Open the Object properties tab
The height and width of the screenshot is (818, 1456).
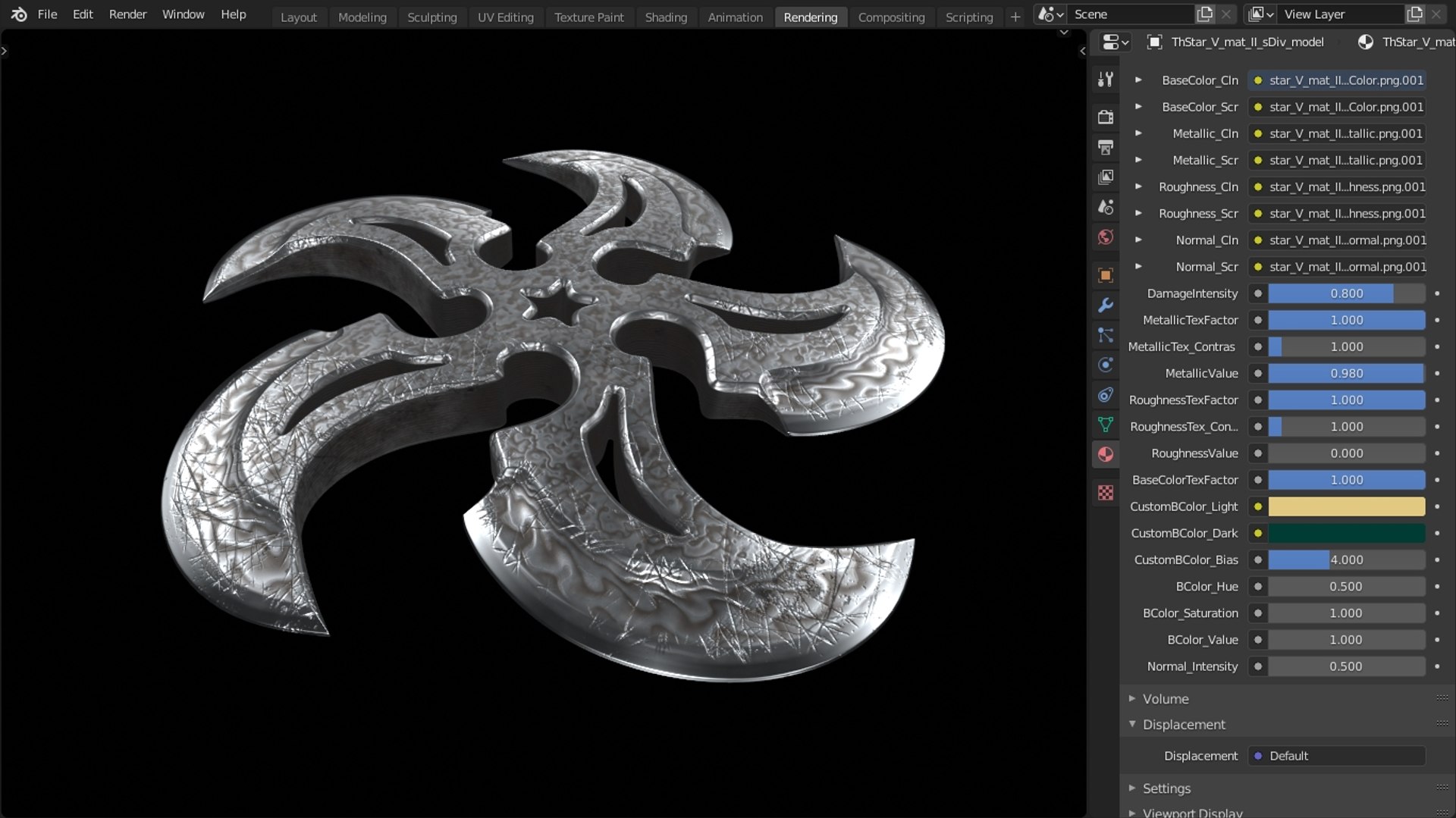pyautogui.click(x=1106, y=275)
